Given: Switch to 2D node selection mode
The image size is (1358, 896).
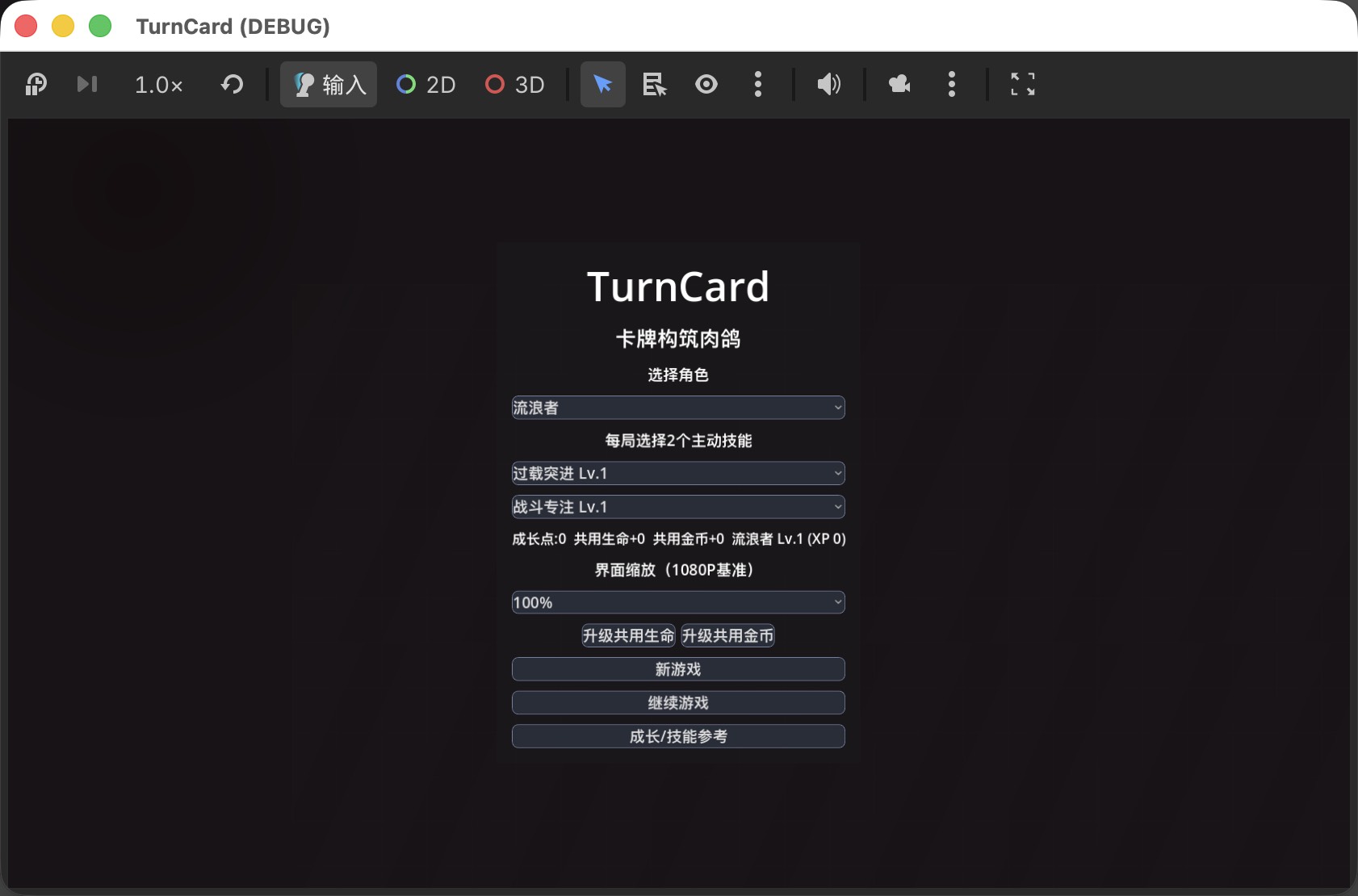Looking at the screenshot, I should pos(425,85).
